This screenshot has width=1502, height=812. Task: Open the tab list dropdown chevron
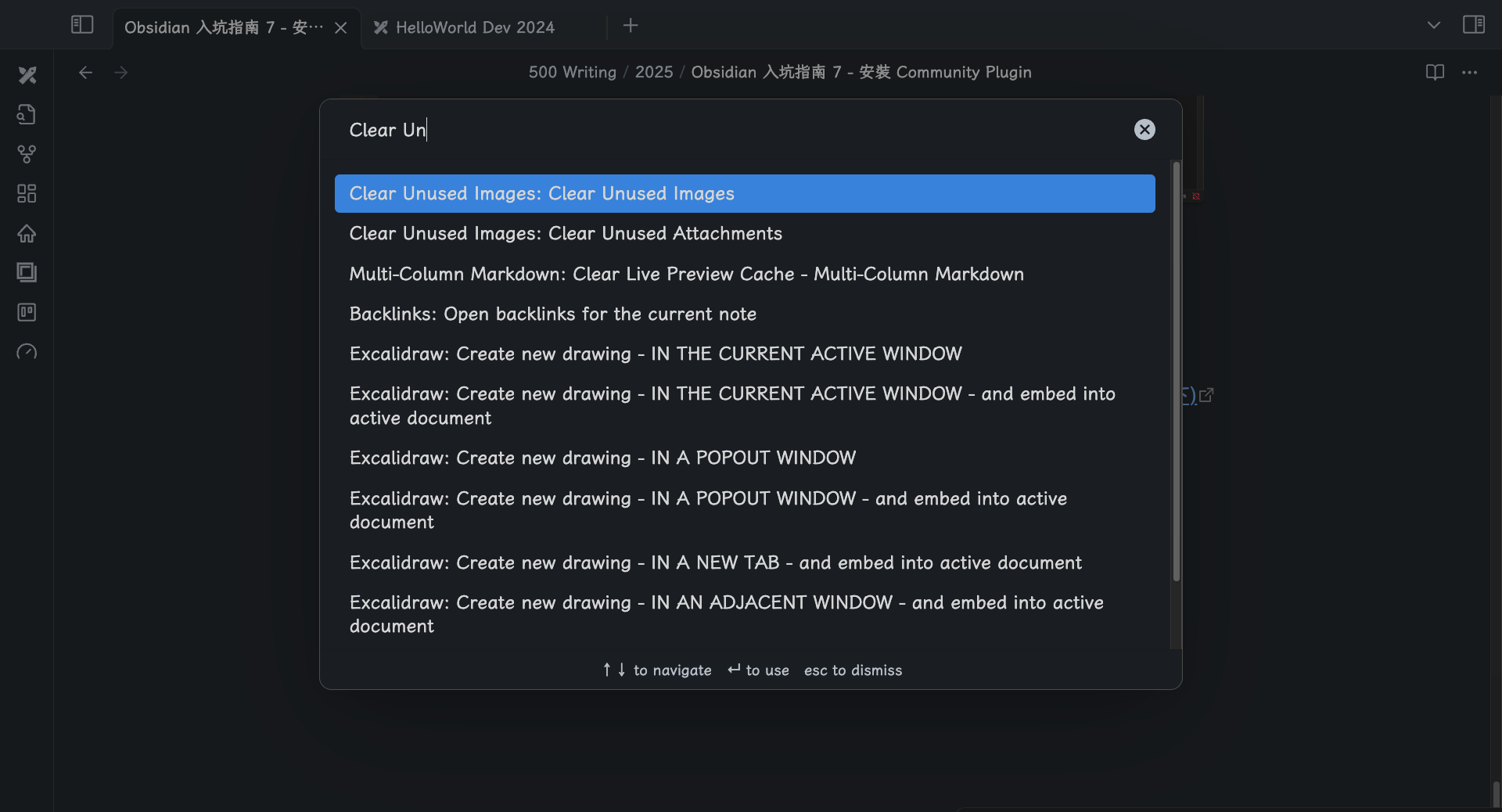pyautogui.click(x=1434, y=25)
